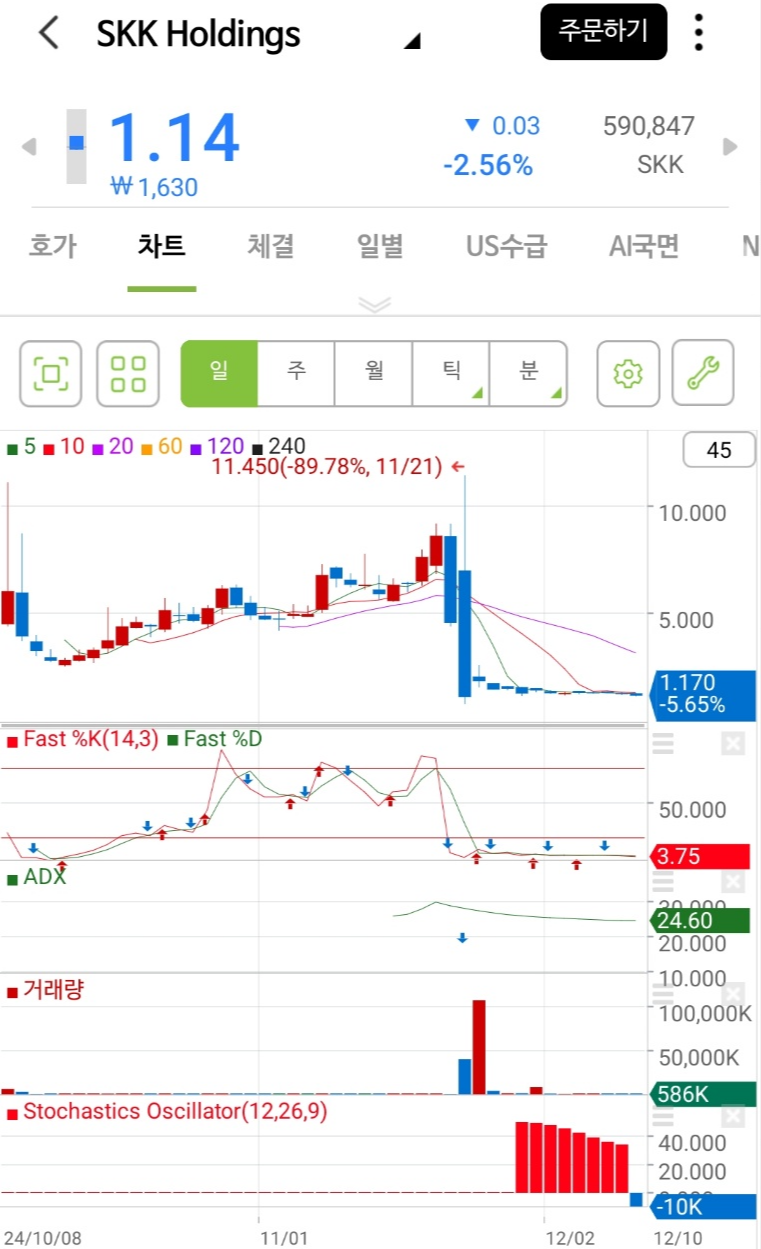
Task: Select the 월 monthly period
Action: pos(374,373)
